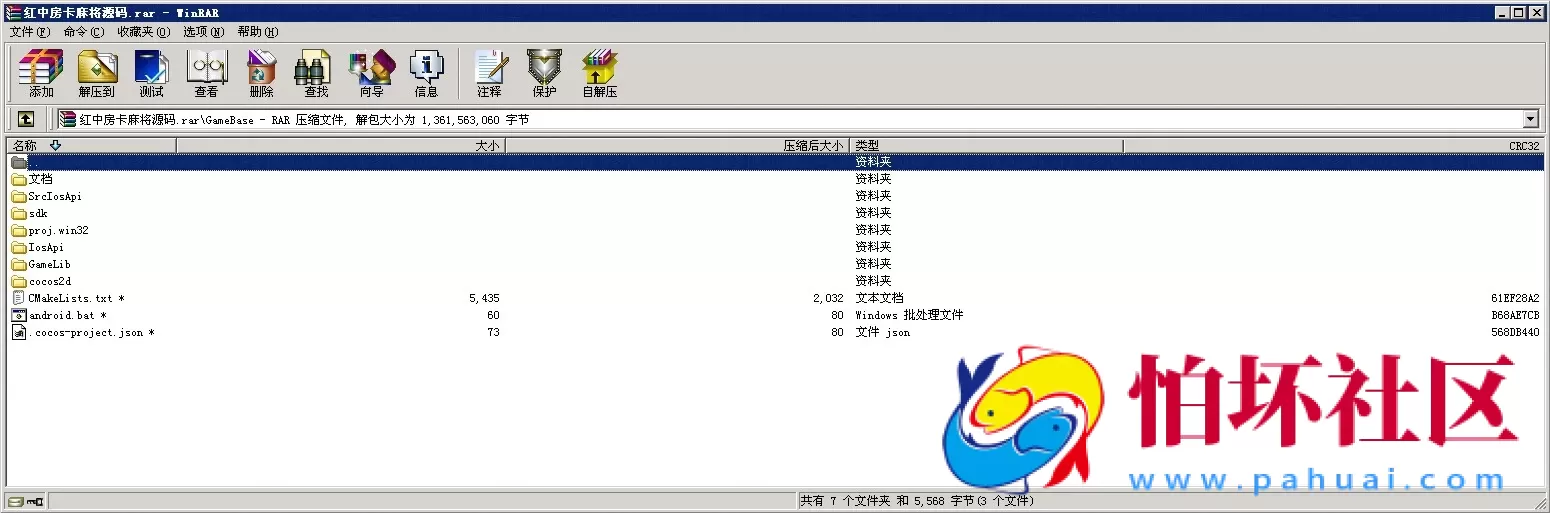
Task: Click the WinRAR title bar icon
Action: 13,12
